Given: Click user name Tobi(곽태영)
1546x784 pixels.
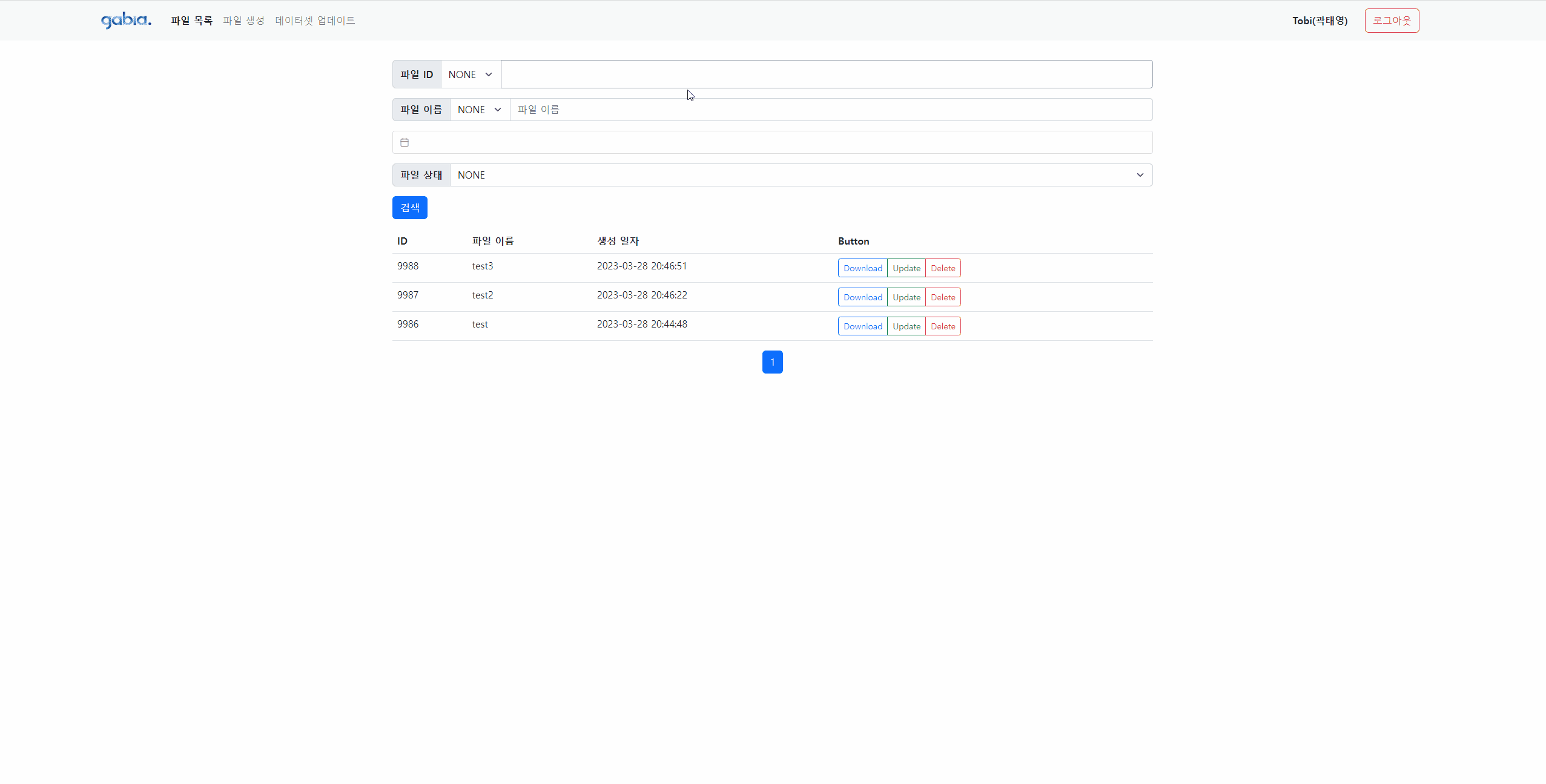Looking at the screenshot, I should (1320, 21).
